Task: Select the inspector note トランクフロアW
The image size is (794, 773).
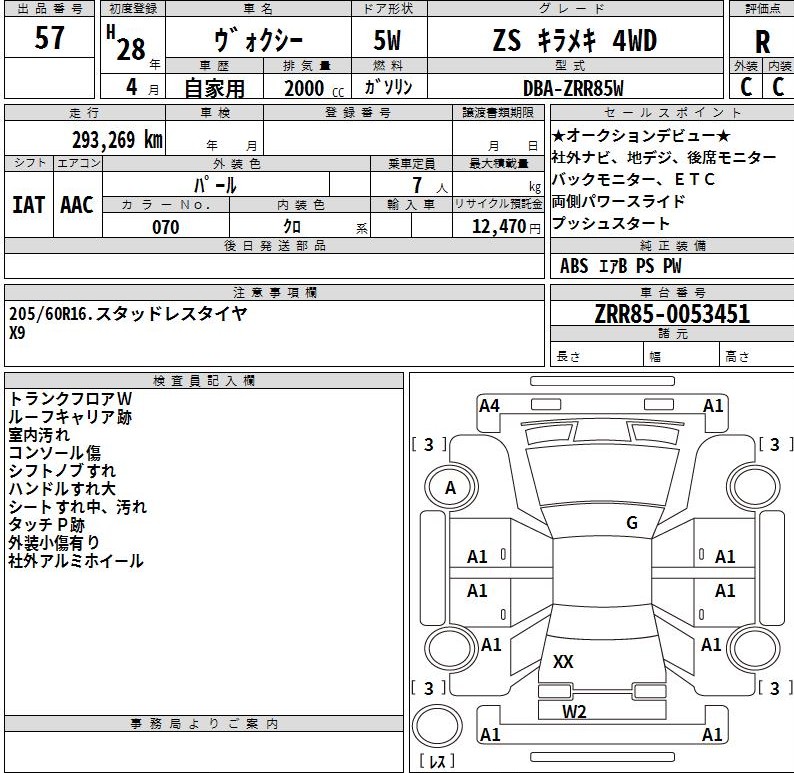Action: click(x=70, y=399)
